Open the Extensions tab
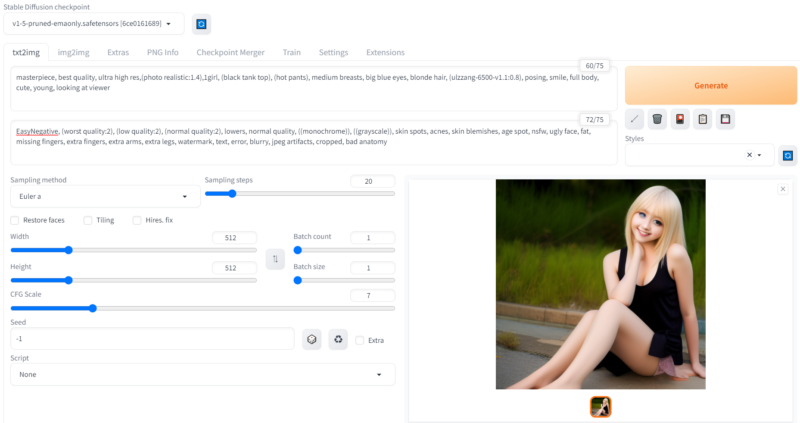 [385, 53]
